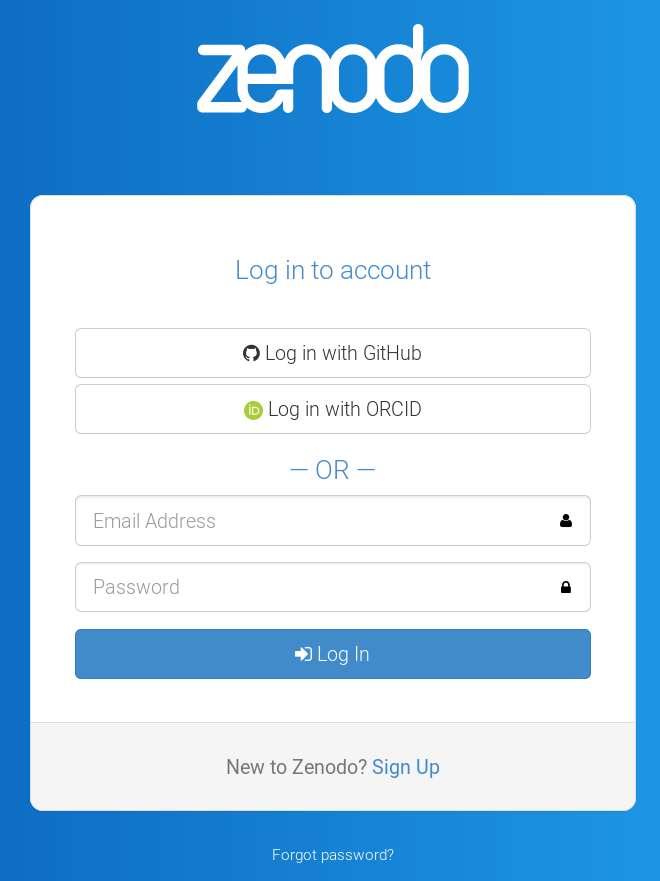Open the Sign Up link
The image size is (660, 881).
(x=406, y=767)
